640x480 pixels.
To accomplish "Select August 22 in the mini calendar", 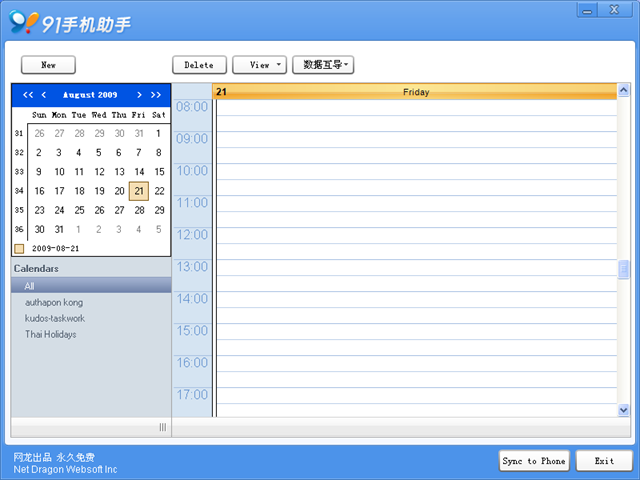I will tap(159, 191).
